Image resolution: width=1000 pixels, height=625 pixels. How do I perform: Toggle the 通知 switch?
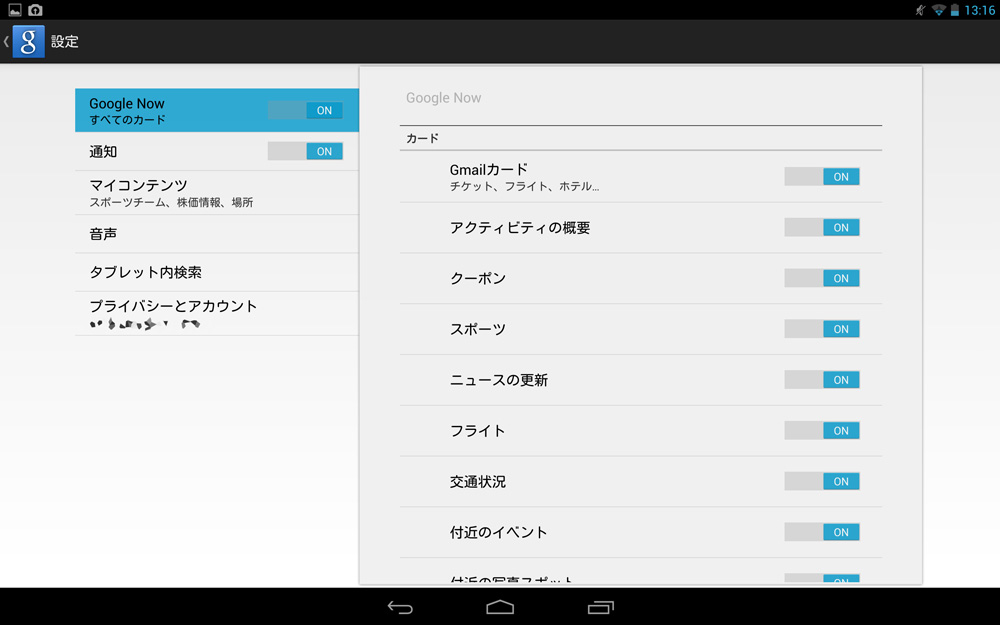(x=305, y=151)
